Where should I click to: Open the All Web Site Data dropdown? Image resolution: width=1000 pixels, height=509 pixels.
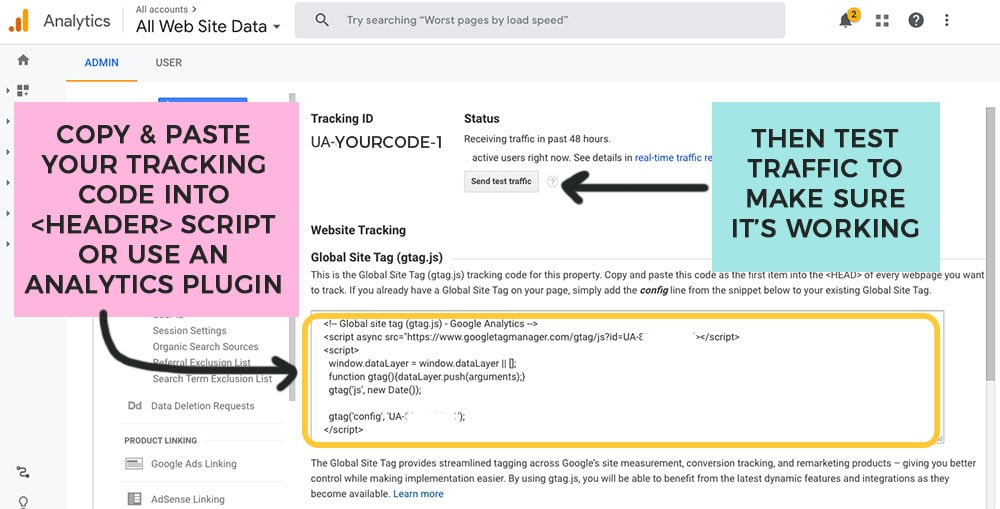pos(208,27)
